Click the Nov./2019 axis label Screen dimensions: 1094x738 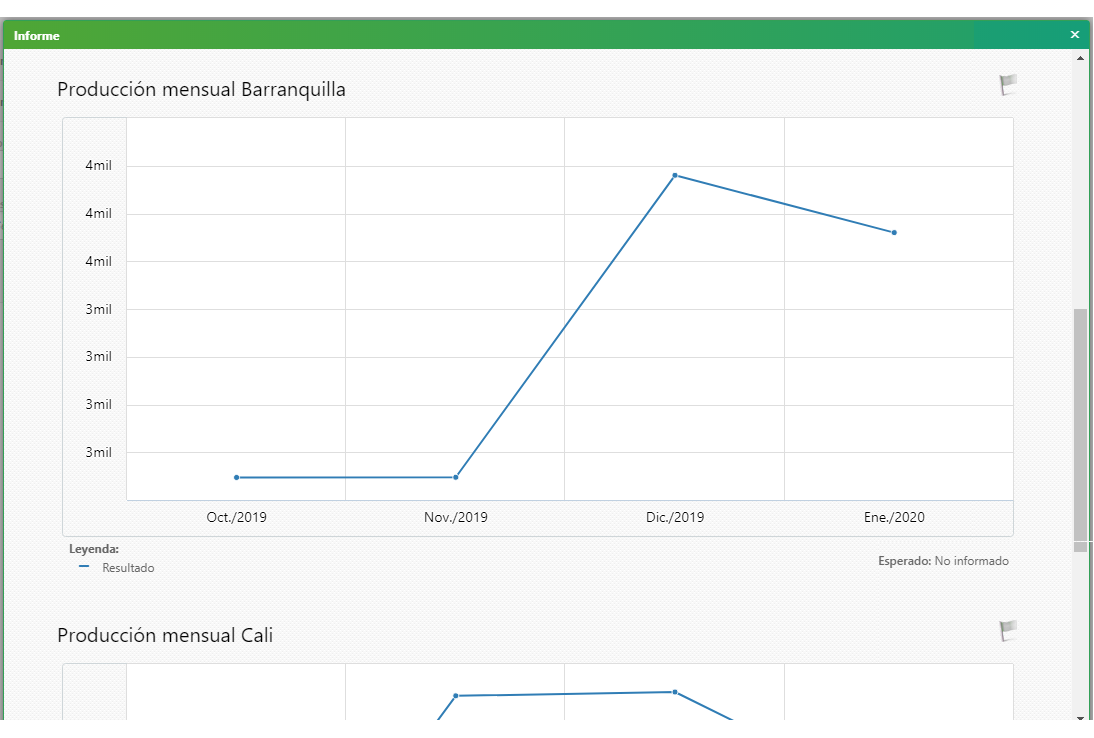[x=456, y=517]
